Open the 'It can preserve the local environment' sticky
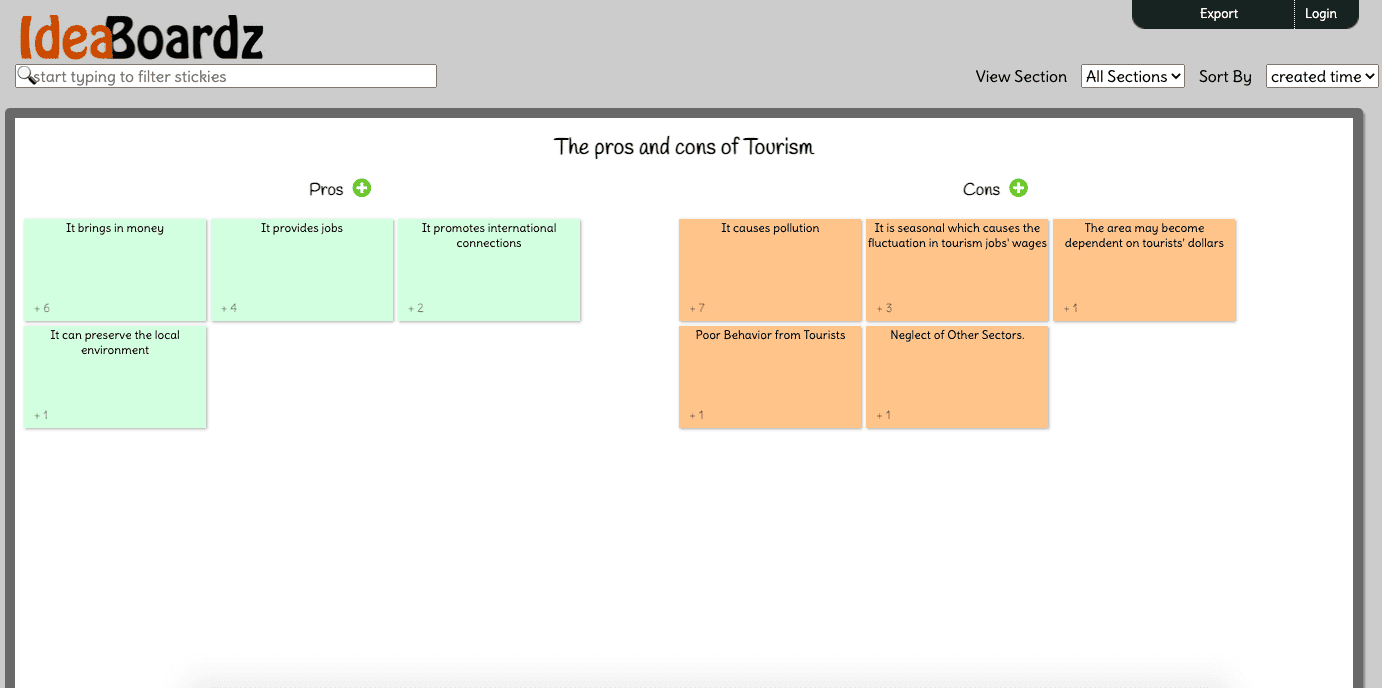This screenshot has width=1382, height=688. tap(115, 377)
